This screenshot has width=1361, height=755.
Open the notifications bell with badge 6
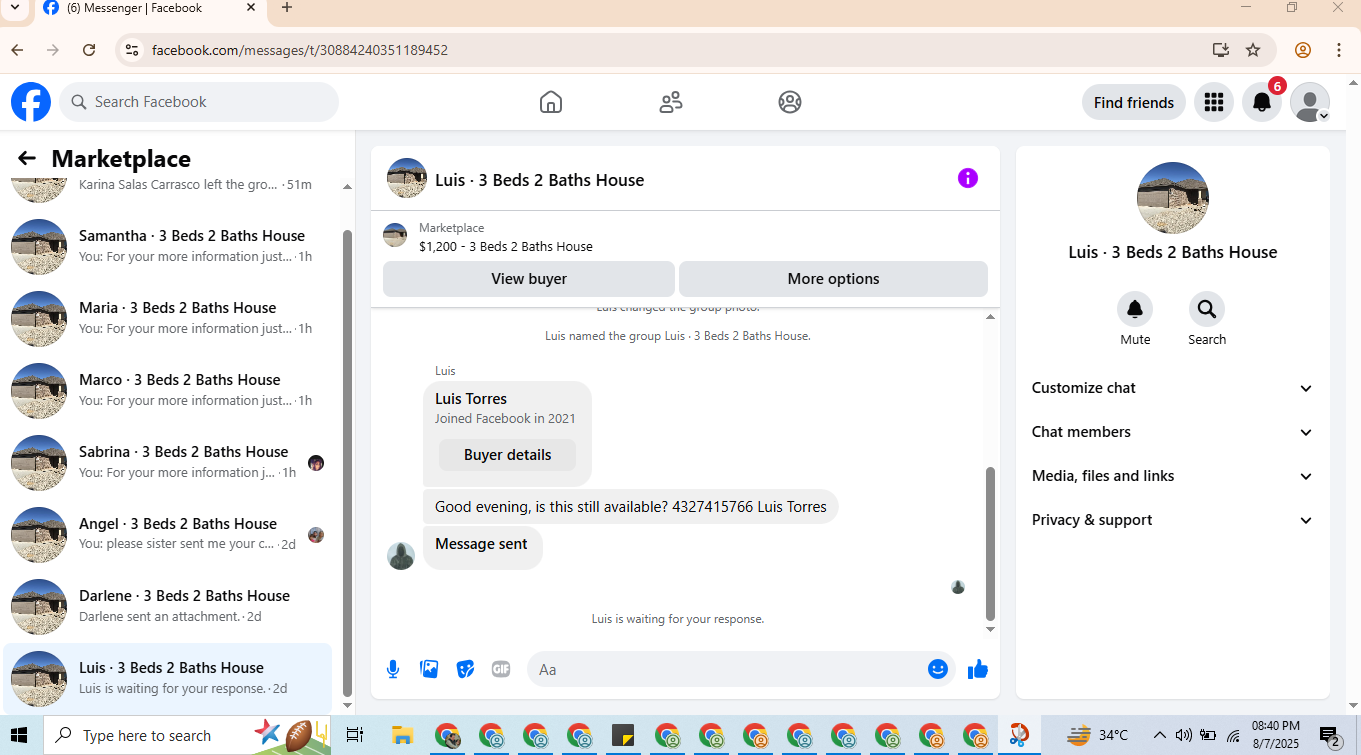(1262, 102)
